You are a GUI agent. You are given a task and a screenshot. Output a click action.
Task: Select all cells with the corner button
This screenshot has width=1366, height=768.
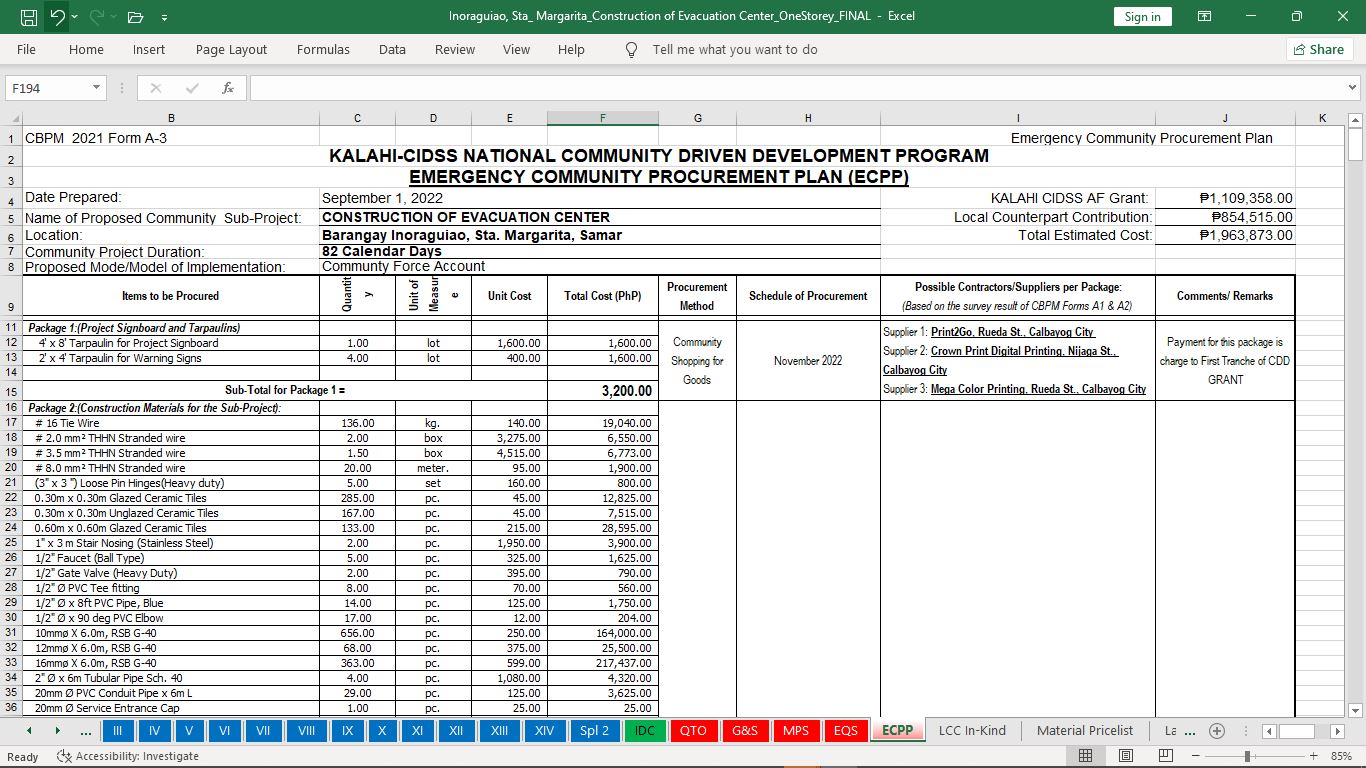click(11, 118)
